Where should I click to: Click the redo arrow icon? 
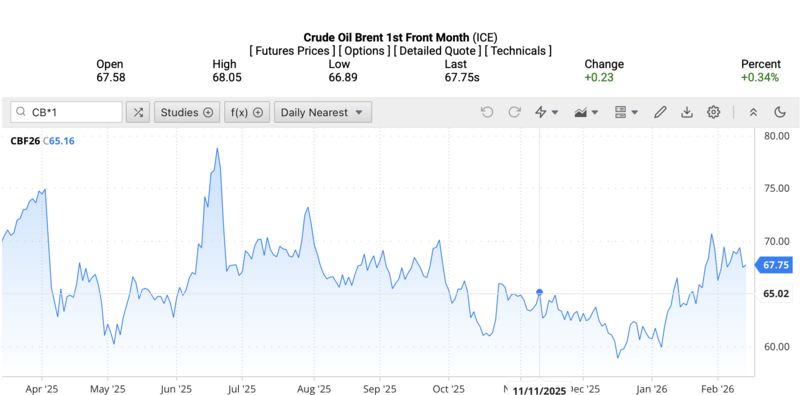[x=514, y=112]
